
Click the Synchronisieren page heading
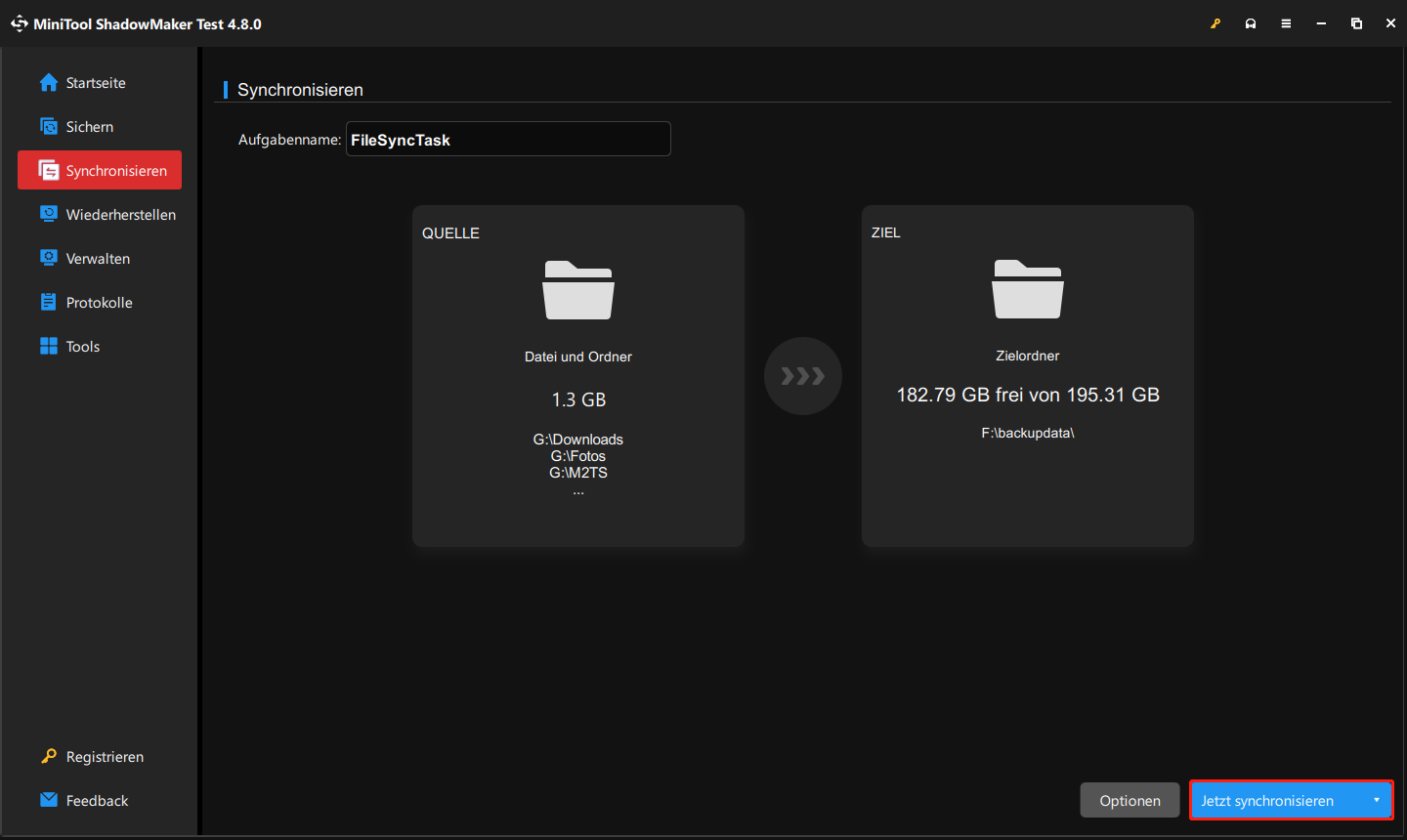300,90
